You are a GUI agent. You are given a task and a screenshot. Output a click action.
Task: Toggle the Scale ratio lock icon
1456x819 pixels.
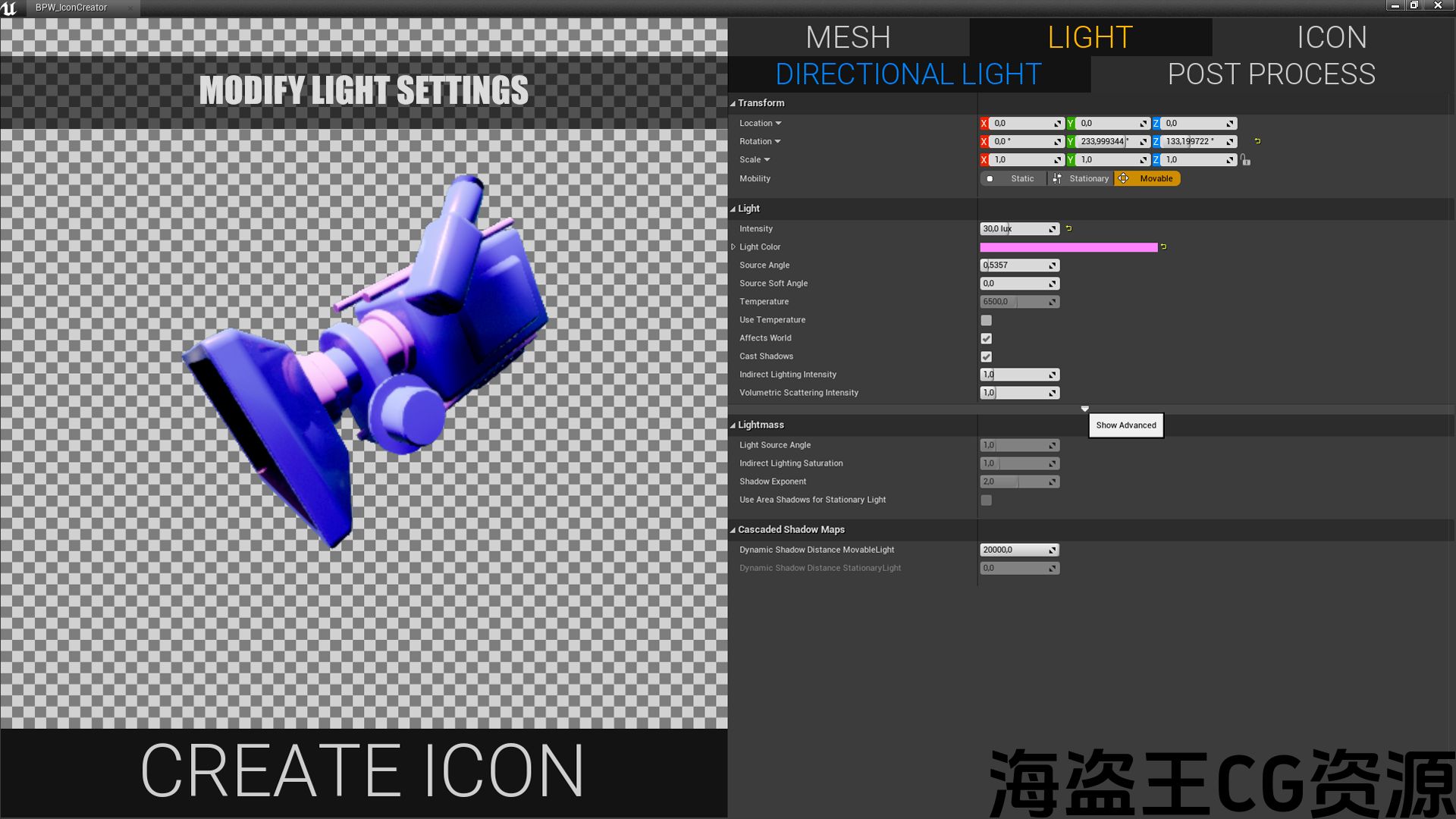click(1245, 160)
